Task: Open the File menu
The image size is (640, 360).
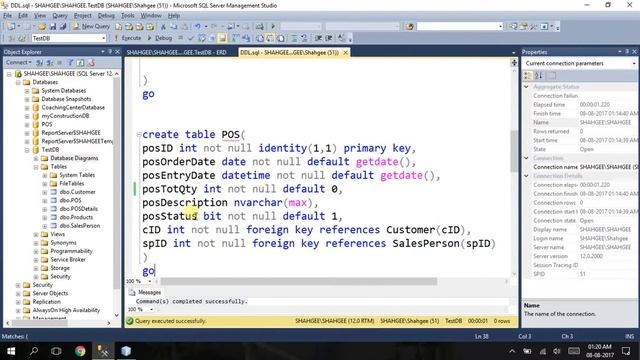Action: 7,16
